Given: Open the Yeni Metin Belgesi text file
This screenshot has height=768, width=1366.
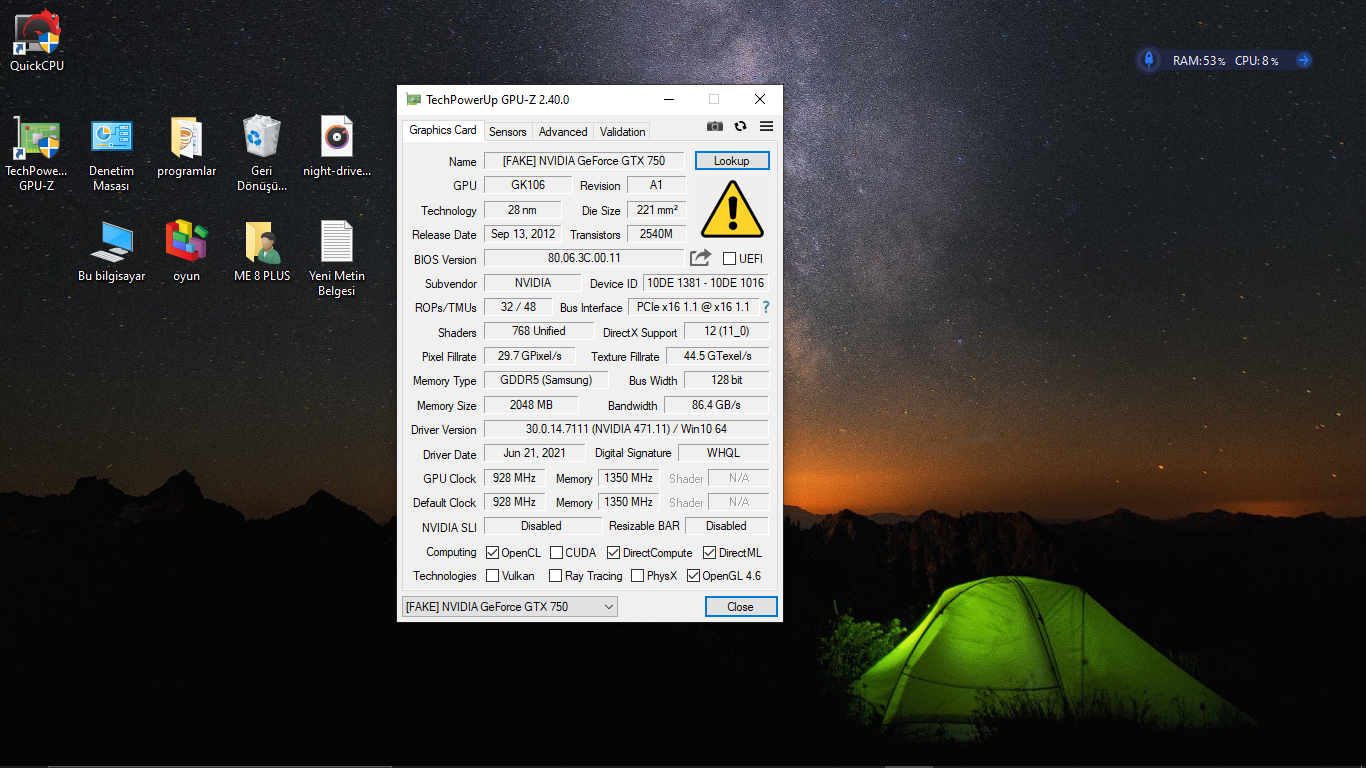Looking at the screenshot, I should click(337, 258).
